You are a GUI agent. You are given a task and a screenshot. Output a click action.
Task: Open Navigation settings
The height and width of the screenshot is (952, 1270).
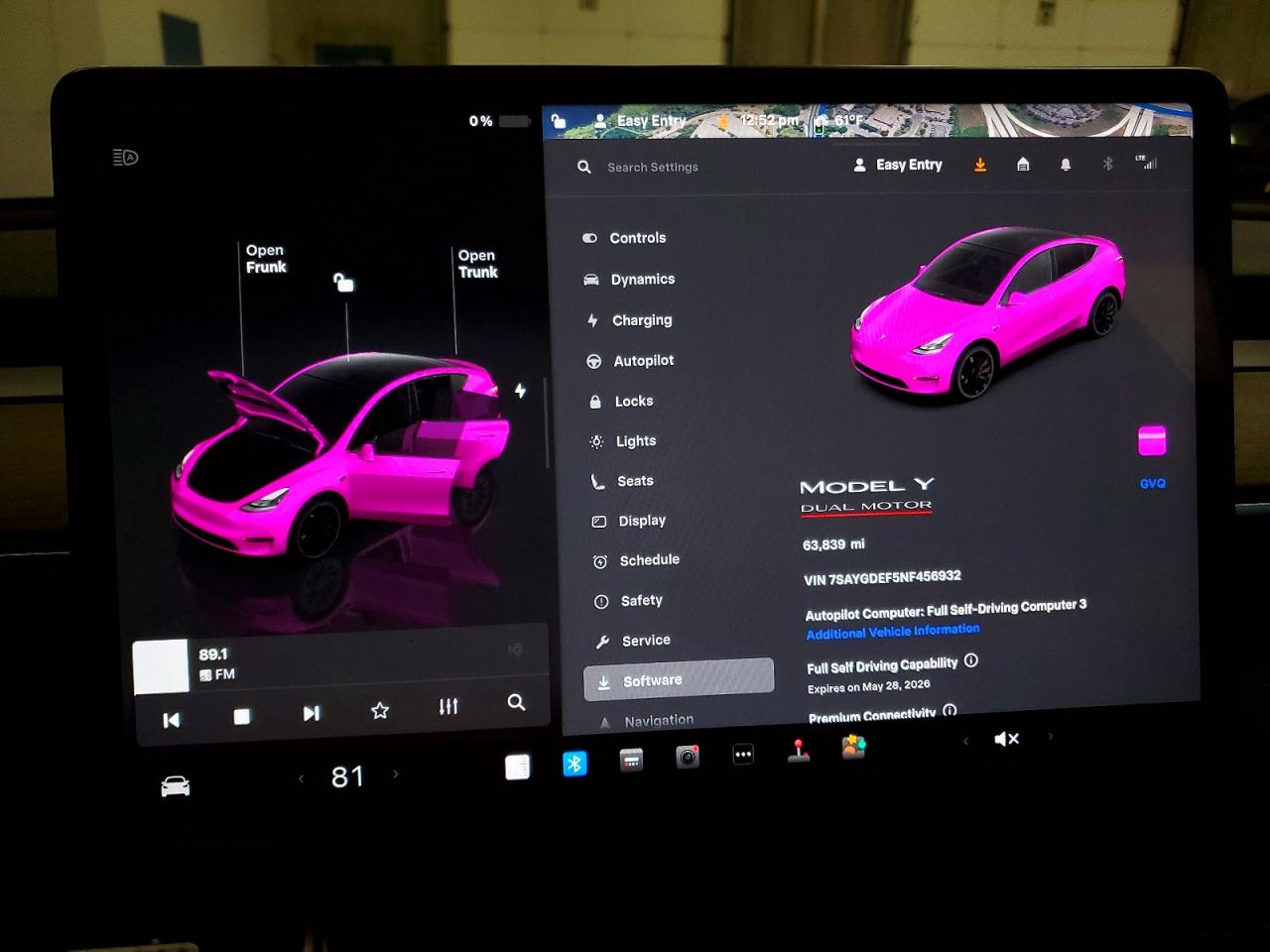pyautogui.click(x=659, y=721)
